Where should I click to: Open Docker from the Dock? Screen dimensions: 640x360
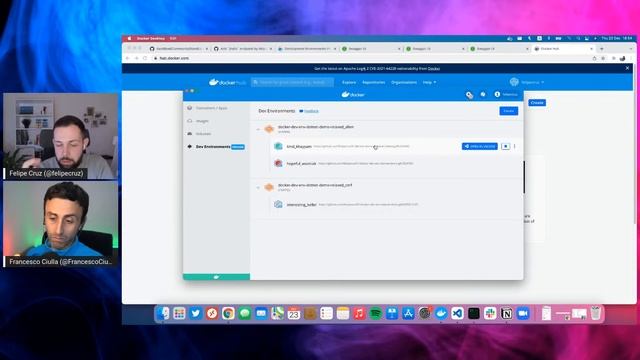441,313
